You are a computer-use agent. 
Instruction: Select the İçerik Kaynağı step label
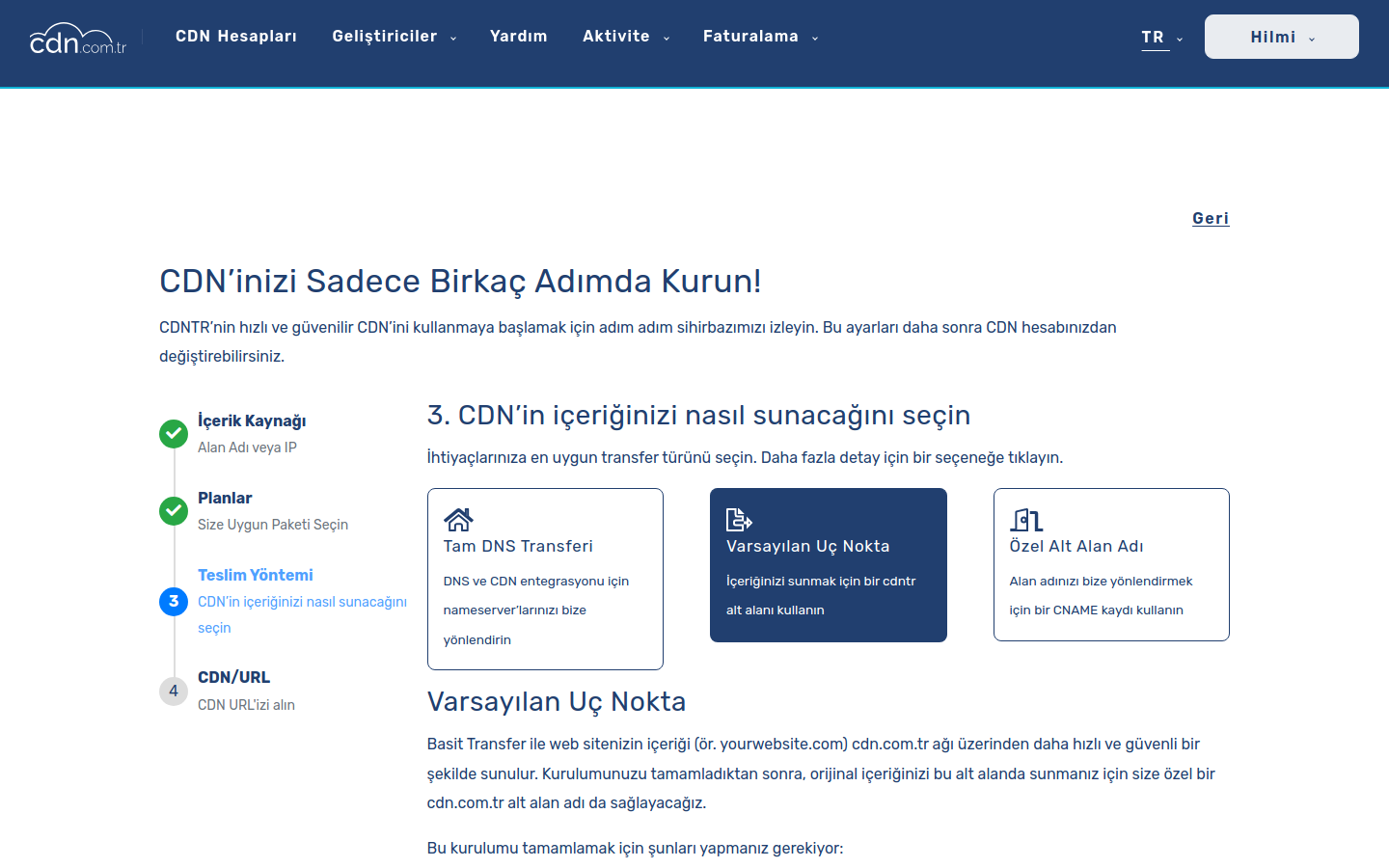coord(252,420)
